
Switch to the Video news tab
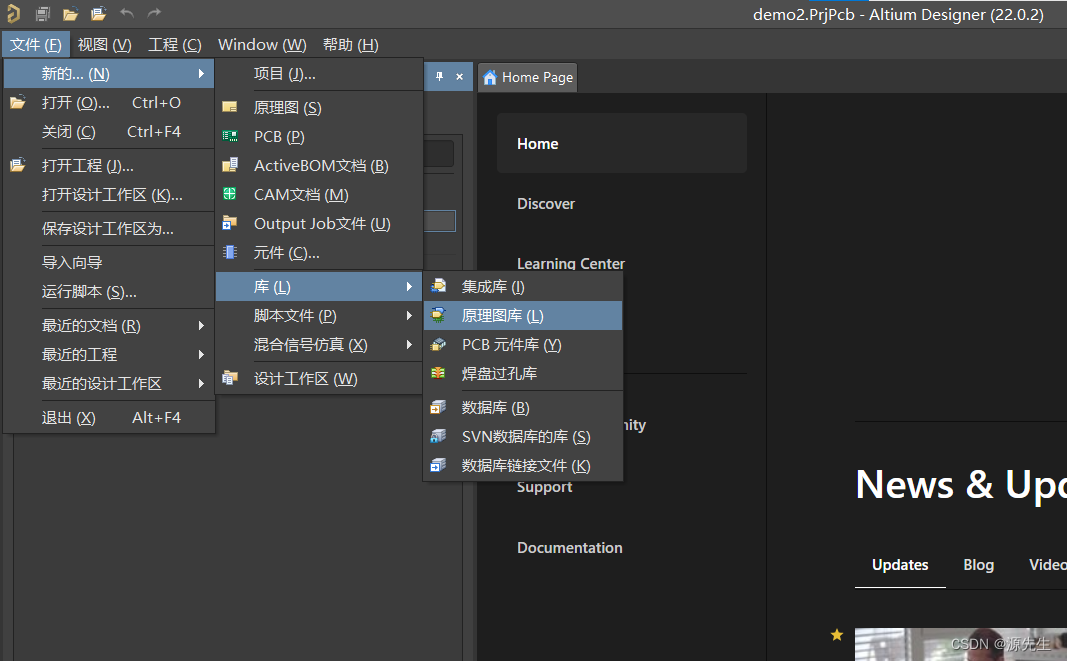(x=1047, y=565)
